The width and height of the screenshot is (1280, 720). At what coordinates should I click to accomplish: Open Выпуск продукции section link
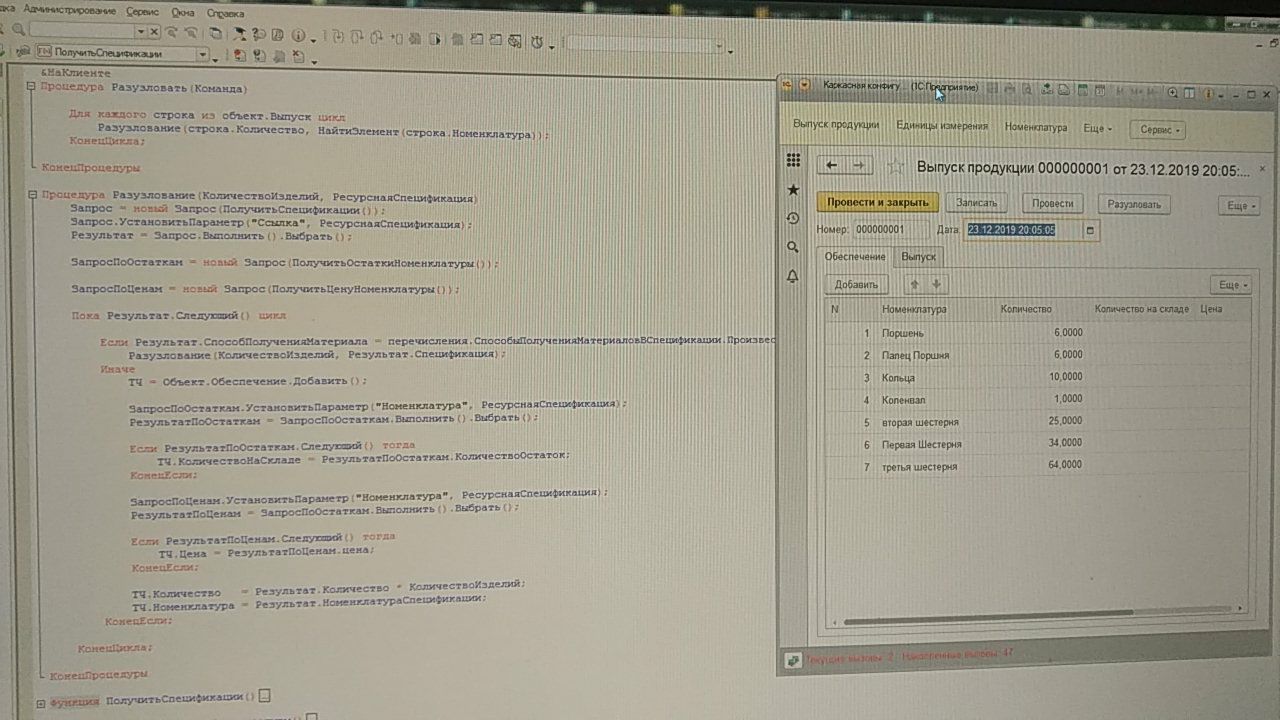click(836, 125)
